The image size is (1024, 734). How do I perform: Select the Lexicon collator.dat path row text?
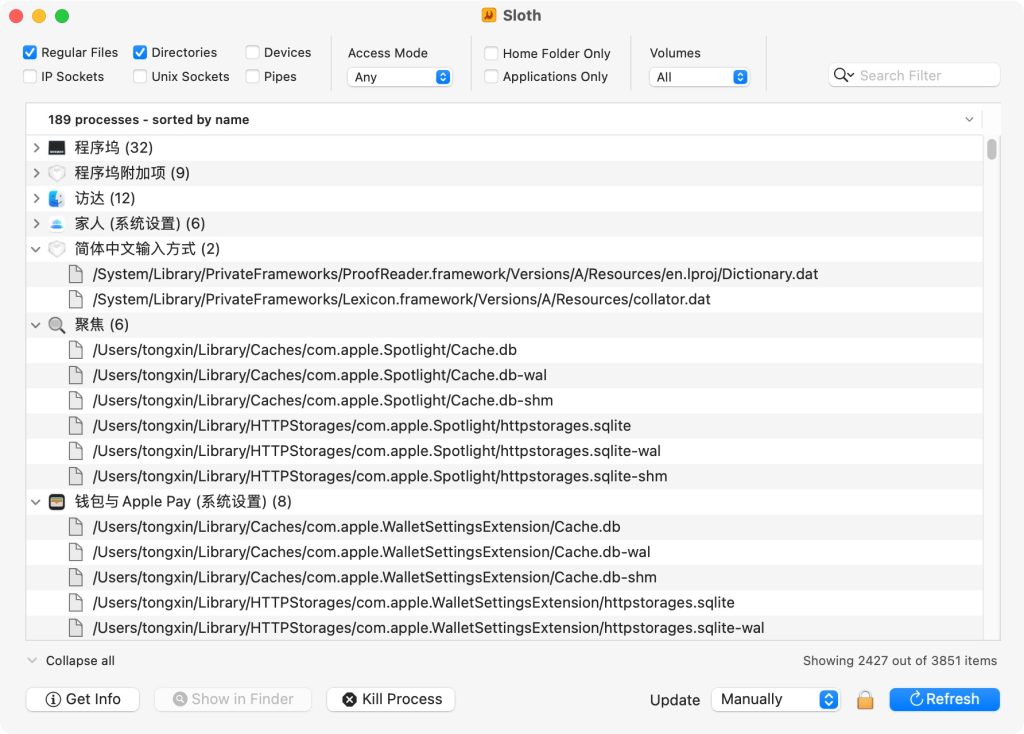[x=402, y=300]
